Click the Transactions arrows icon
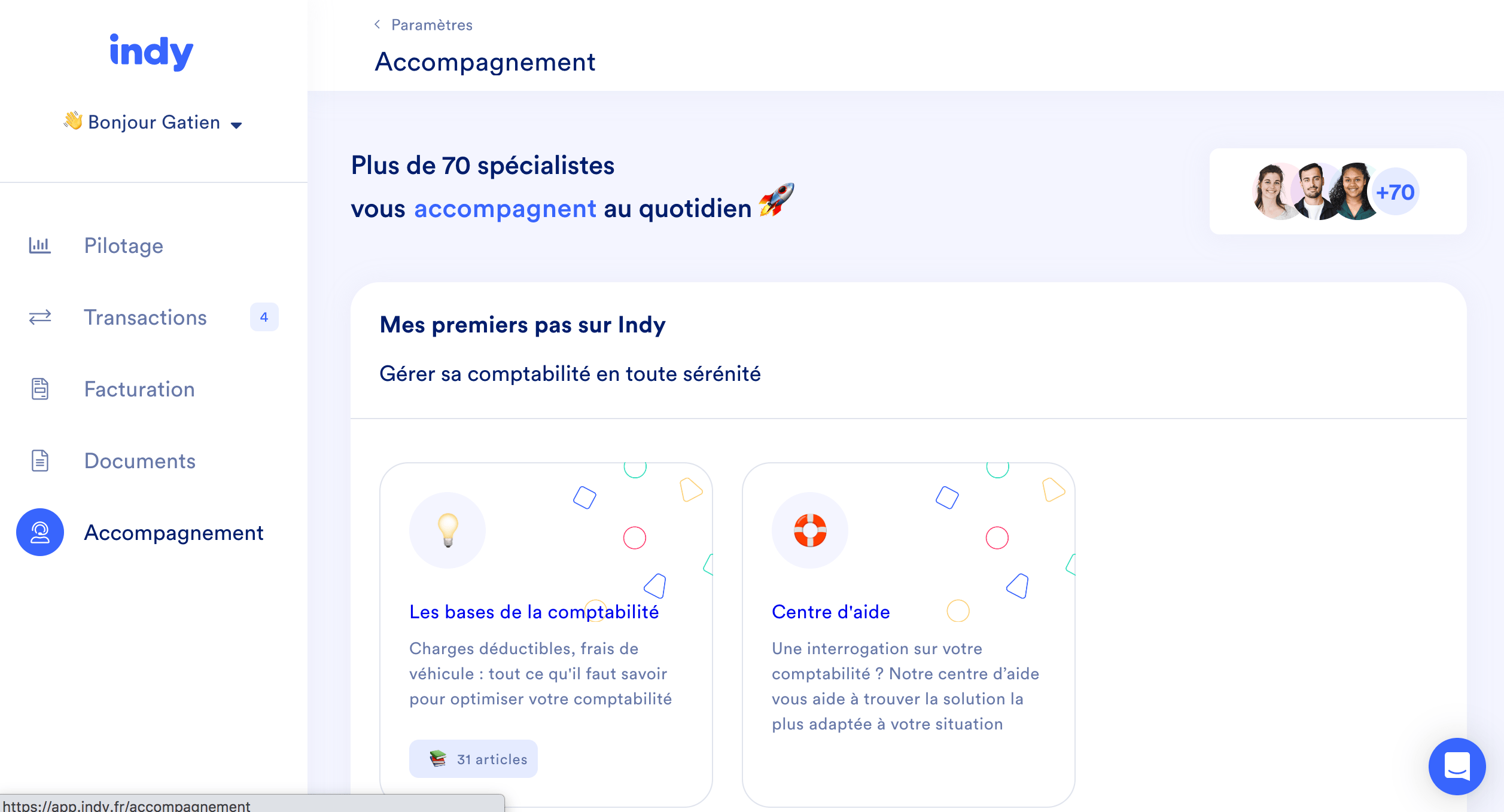Image resolution: width=1504 pixels, height=812 pixels. [x=40, y=317]
